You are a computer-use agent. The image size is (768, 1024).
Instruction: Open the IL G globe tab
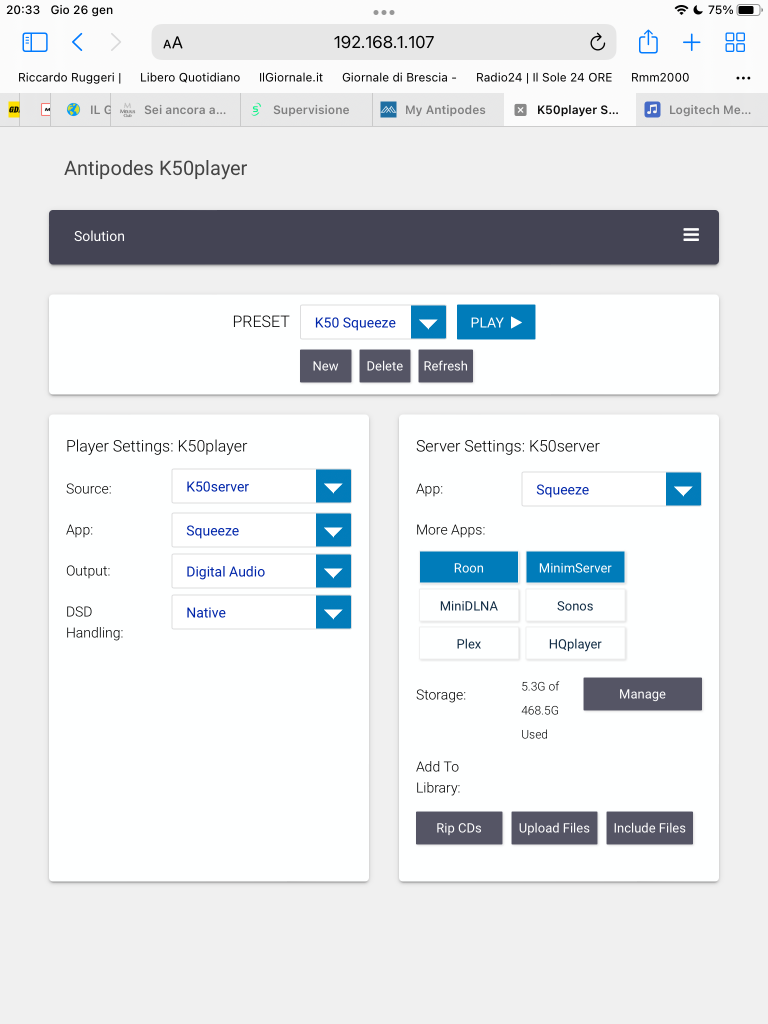click(81, 110)
